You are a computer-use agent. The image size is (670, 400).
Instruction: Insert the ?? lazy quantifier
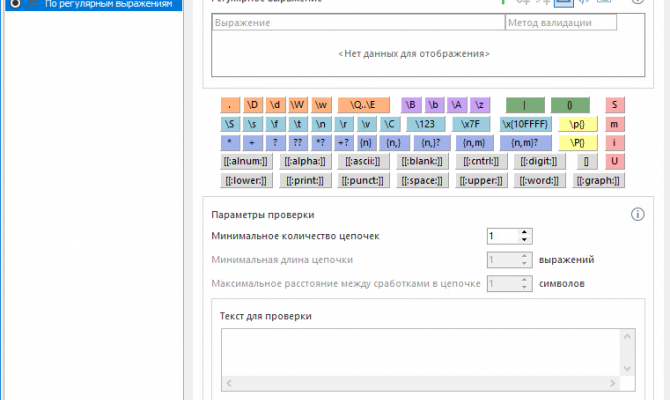click(x=297, y=143)
